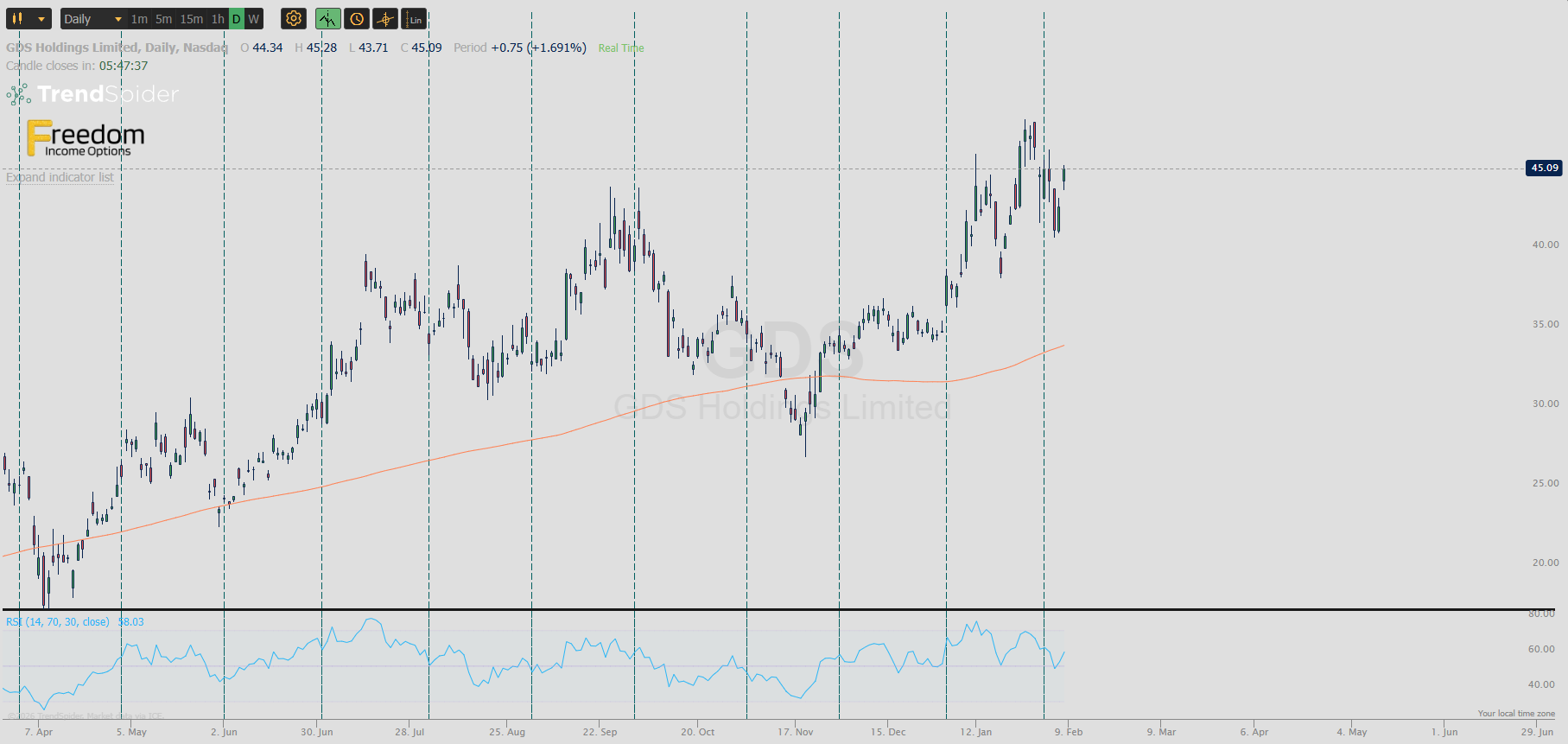Click the Freedom Income Options logo
Image resolution: width=1568 pixels, height=744 pixels.
point(86,139)
